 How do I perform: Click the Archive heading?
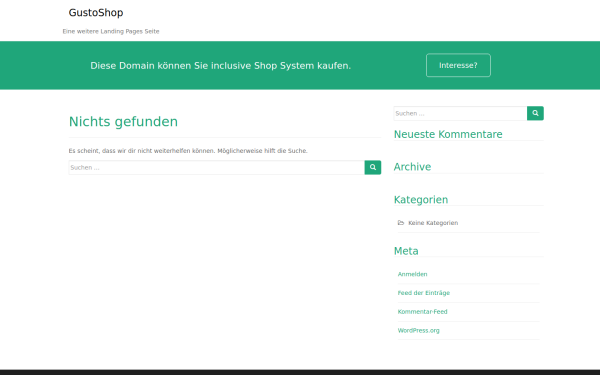click(x=412, y=167)
